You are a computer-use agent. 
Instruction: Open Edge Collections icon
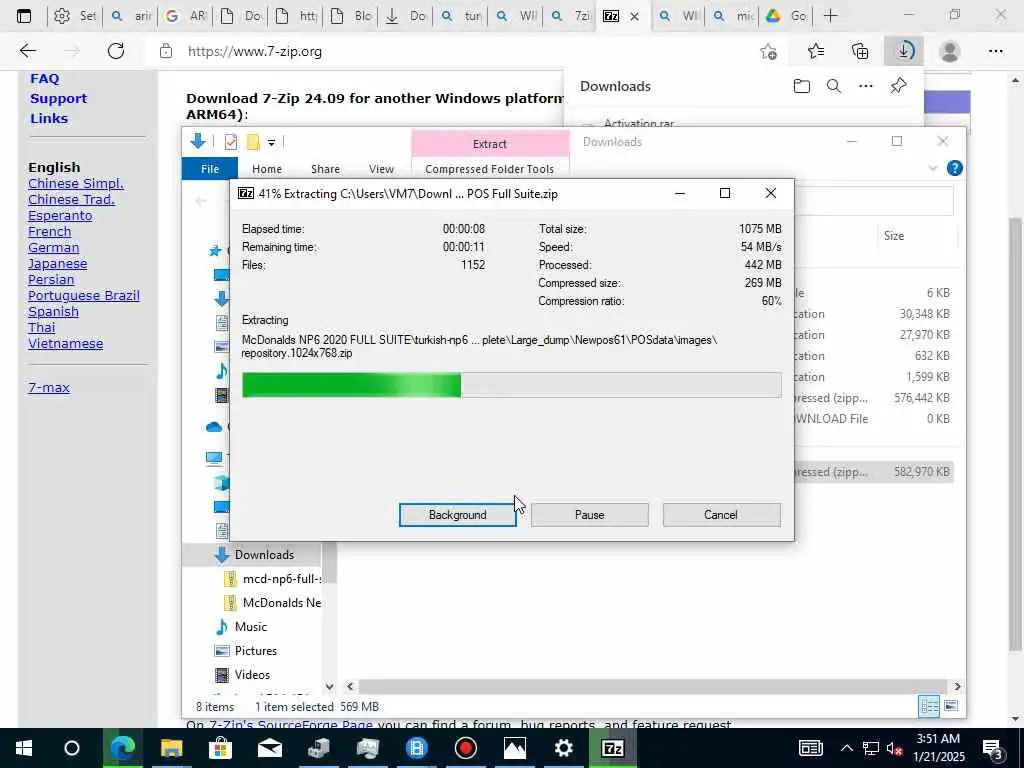coord(860,51)
